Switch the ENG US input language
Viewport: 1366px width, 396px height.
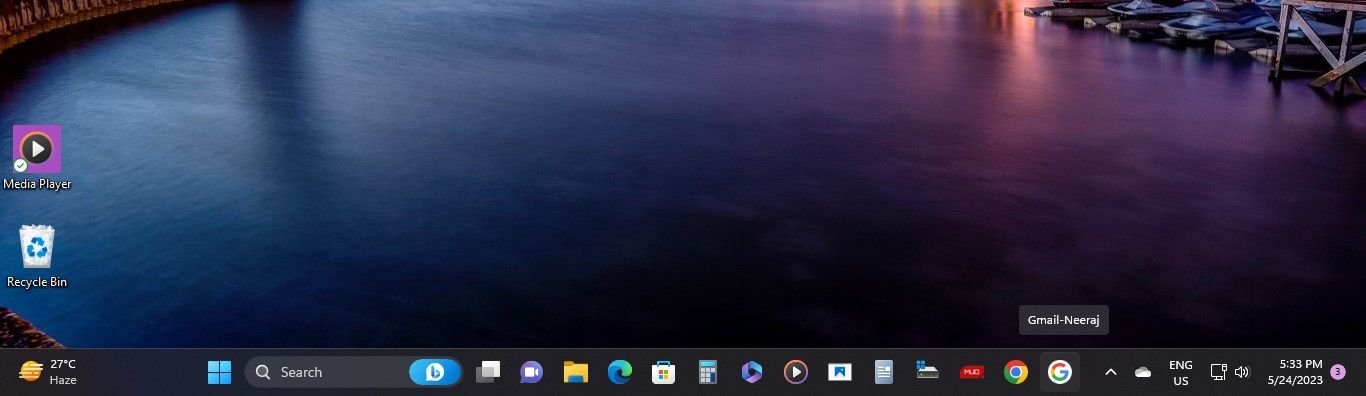(1181, 372)
